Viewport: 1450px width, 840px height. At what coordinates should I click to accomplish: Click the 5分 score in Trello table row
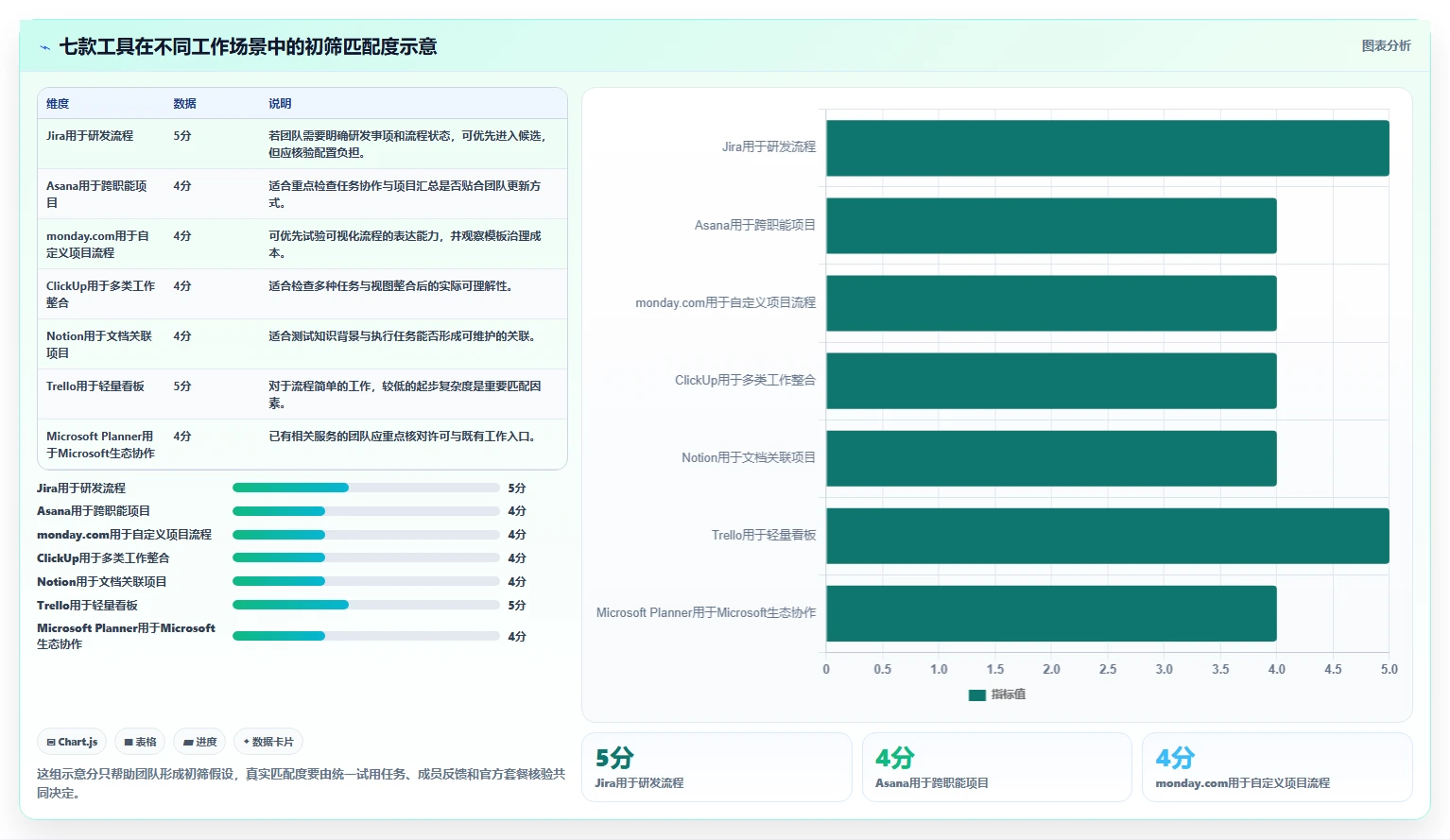click(182, 386)
